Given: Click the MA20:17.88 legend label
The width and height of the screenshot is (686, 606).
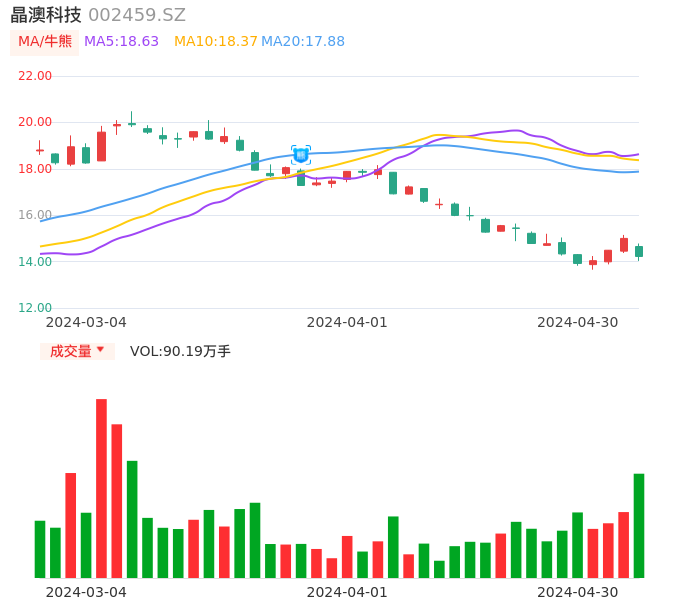Looking at the screenshot, I should point(303,42).
